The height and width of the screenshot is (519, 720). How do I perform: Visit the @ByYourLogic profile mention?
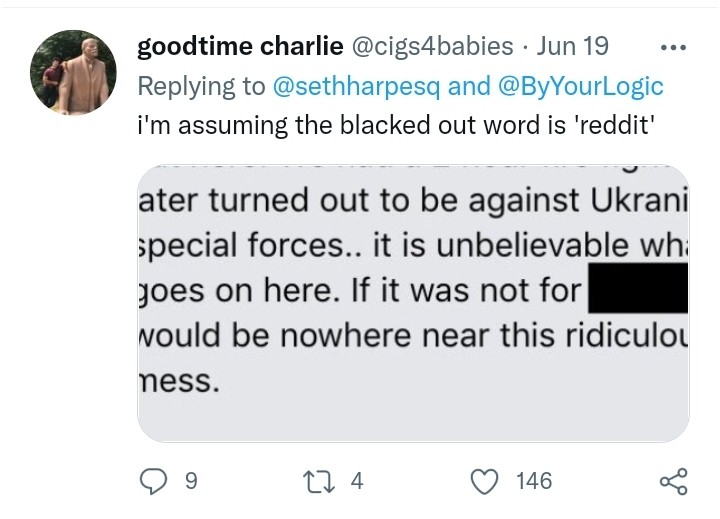(580, 87)
